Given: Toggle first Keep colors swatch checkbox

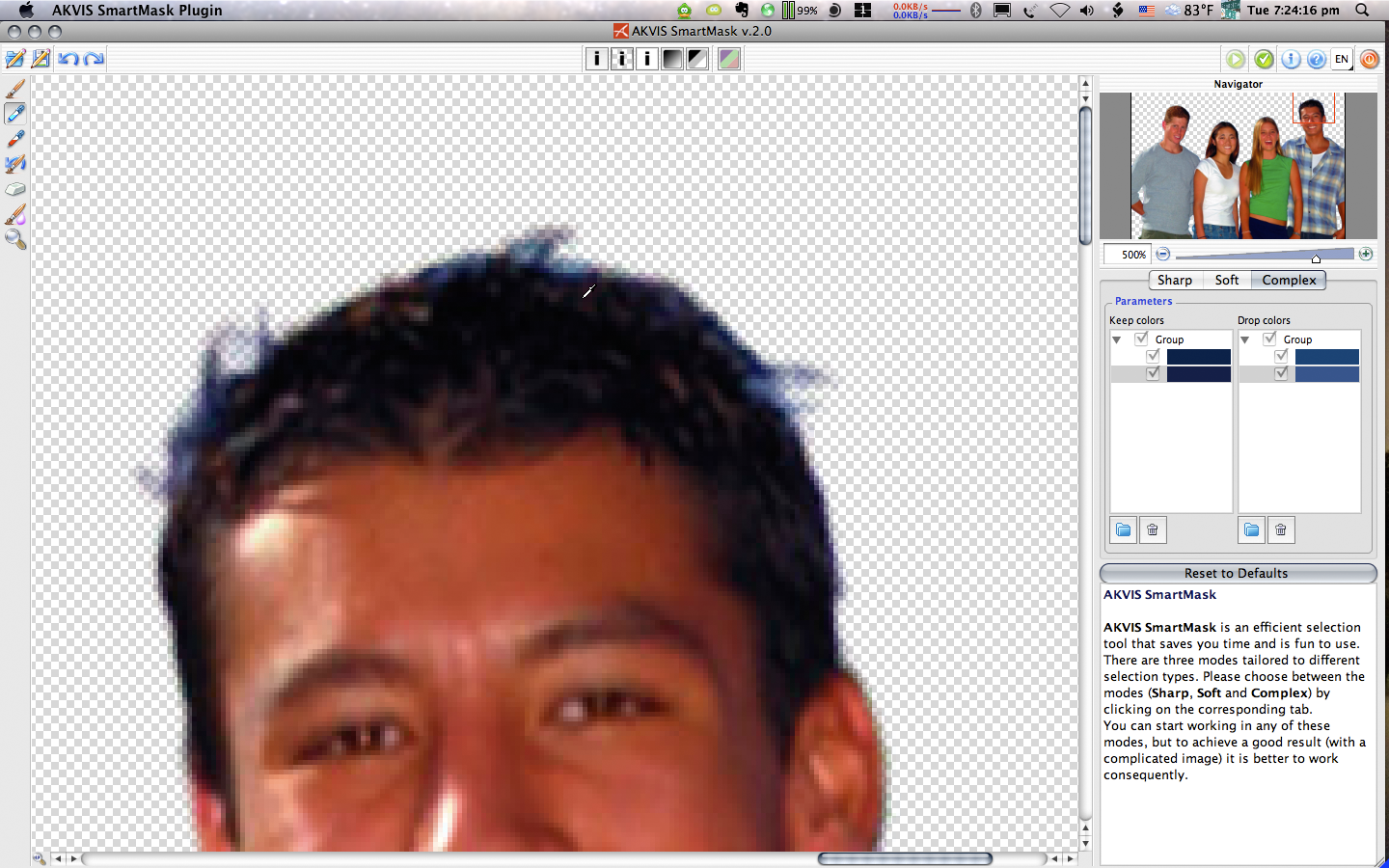Looking at the screenshot, I should tap(1153, 356).
